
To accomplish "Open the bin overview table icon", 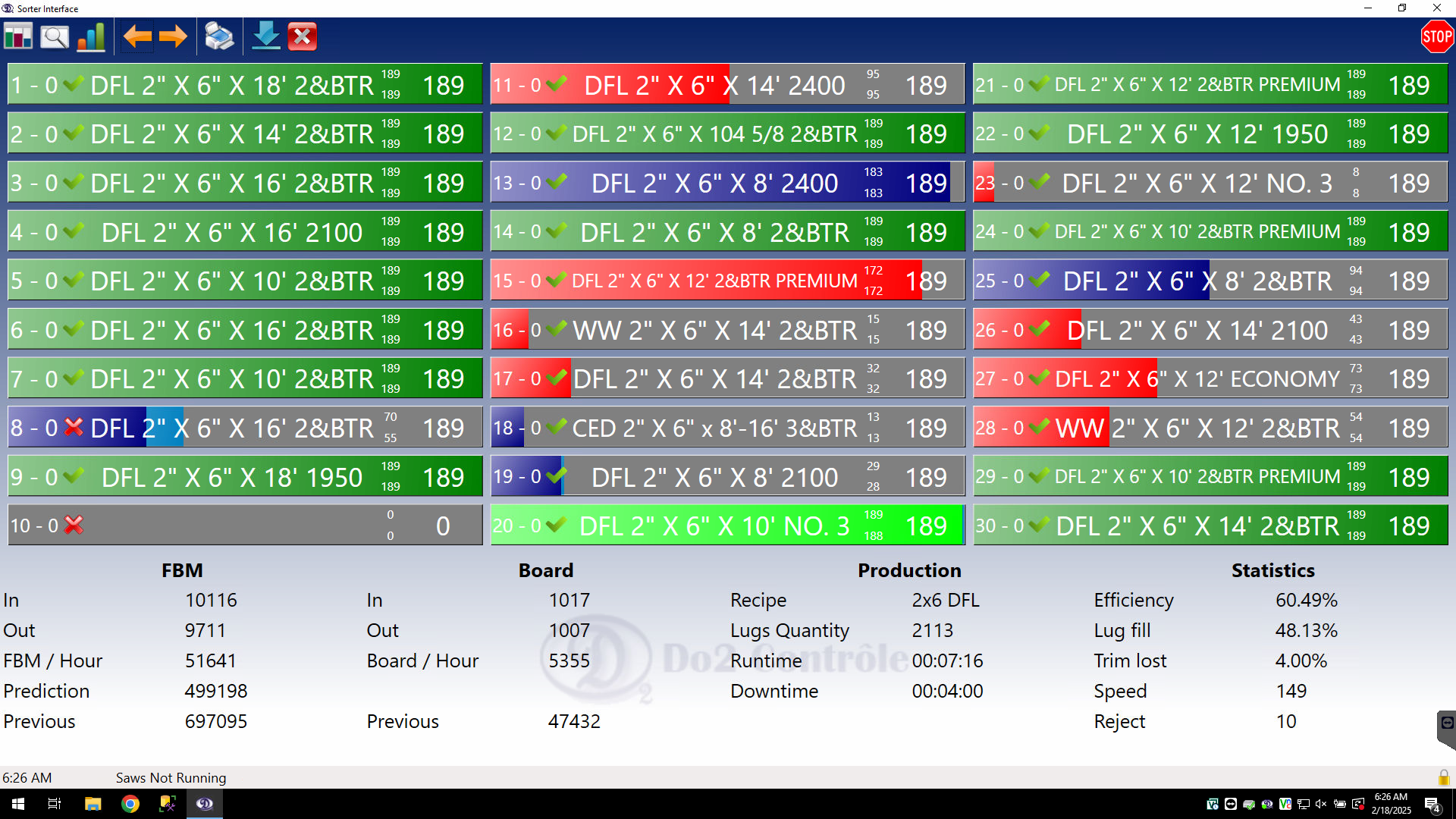I will 18,36.
